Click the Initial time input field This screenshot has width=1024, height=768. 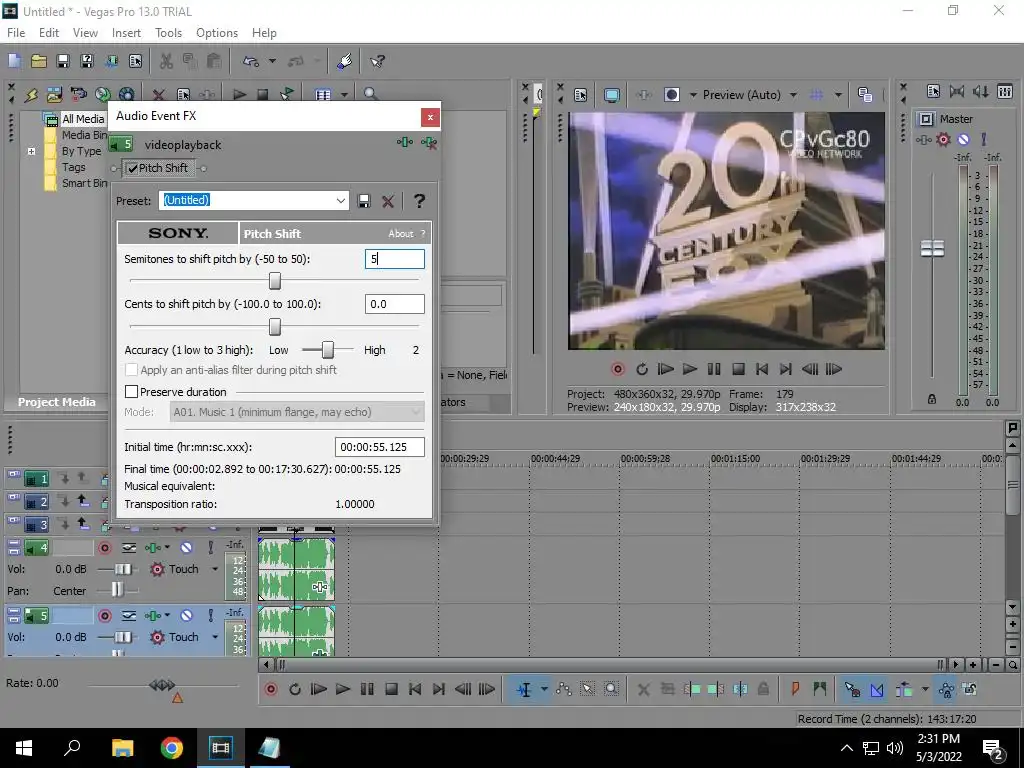coord(379,447)
